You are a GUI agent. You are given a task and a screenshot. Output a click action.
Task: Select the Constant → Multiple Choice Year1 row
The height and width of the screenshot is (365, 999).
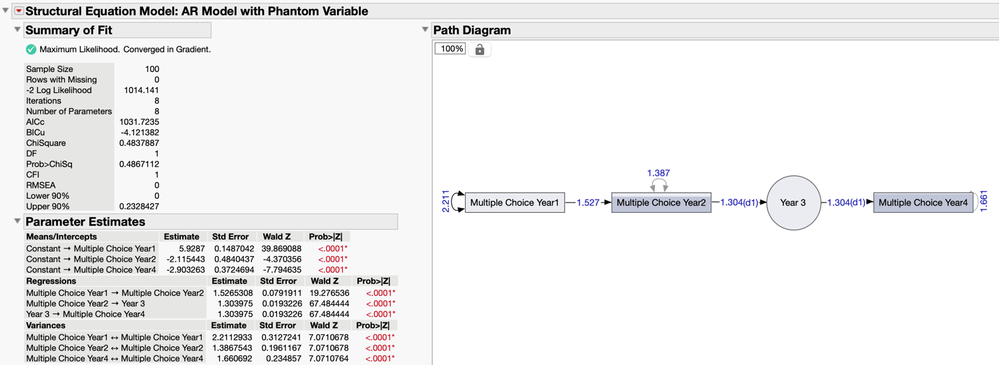187,248
